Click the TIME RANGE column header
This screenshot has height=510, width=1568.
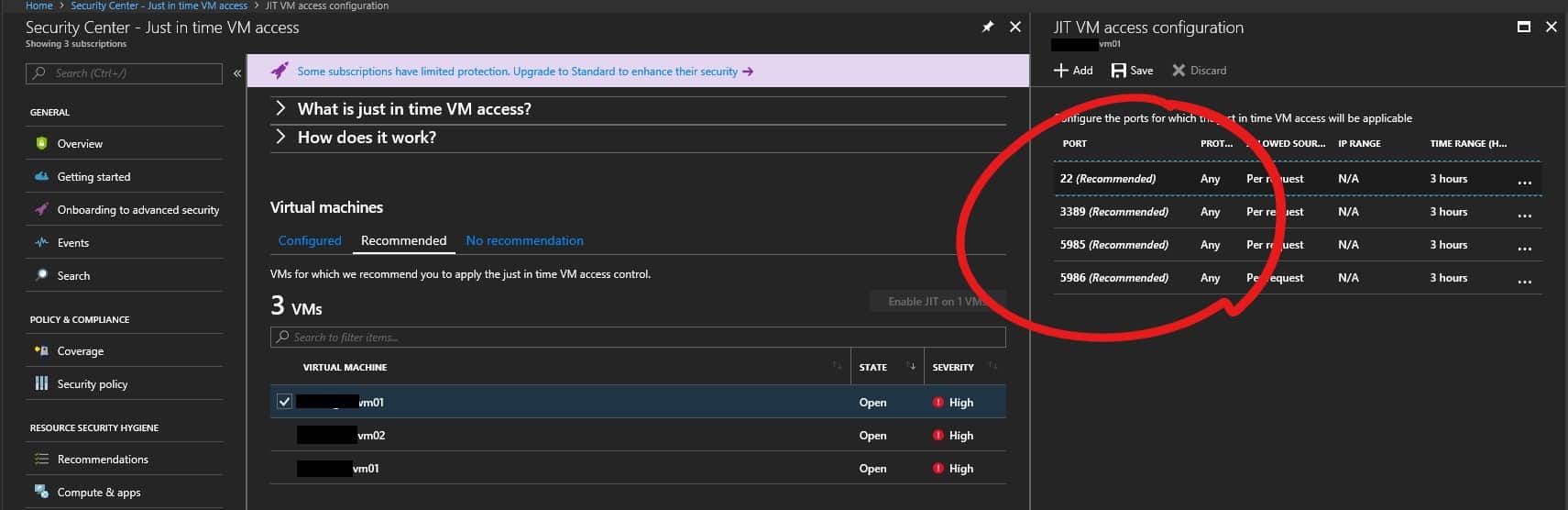(1468, 143)
